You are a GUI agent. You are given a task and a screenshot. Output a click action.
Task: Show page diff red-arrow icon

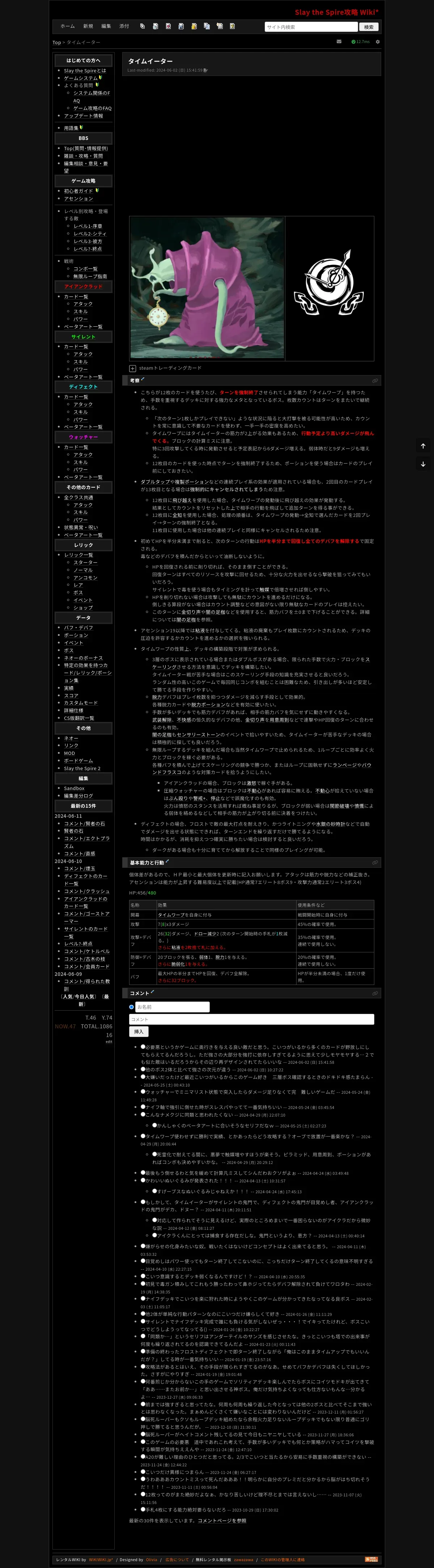click(168, 26)
